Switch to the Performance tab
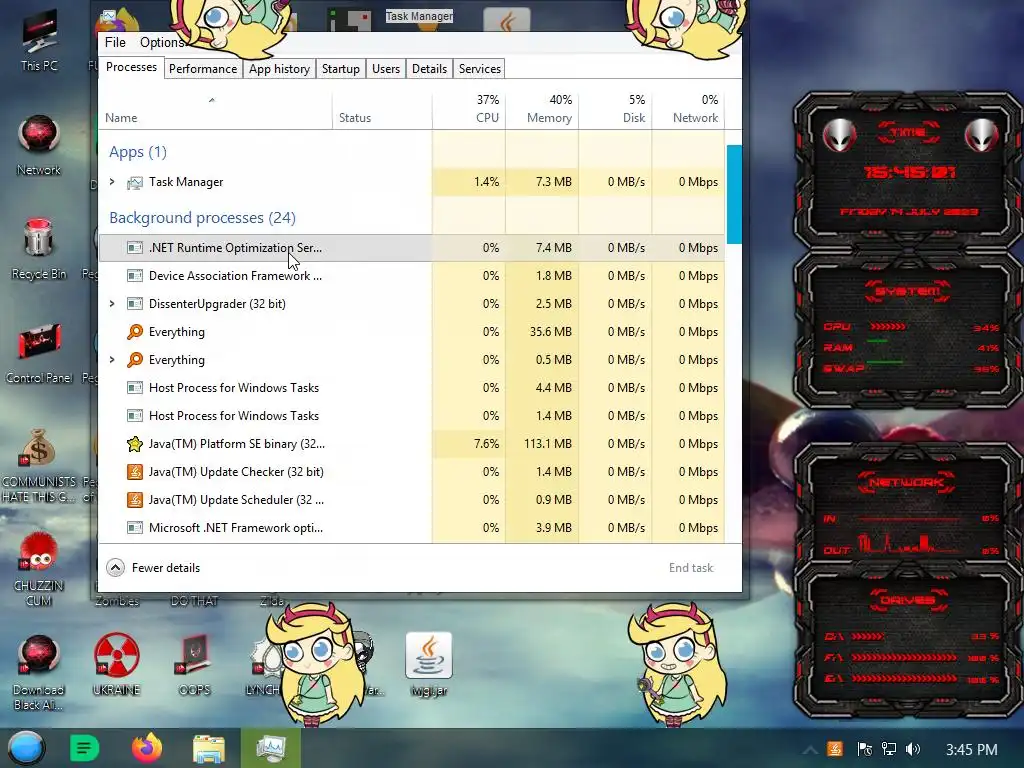The image size is (1024, 768). (x=202, y=69)
